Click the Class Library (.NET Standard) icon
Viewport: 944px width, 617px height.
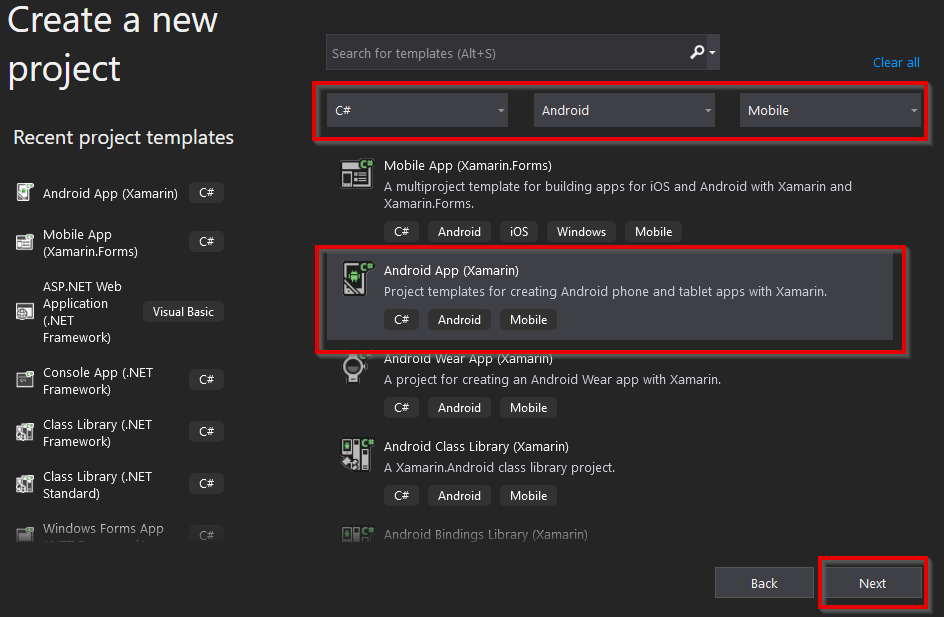click(x=24, y=483)
